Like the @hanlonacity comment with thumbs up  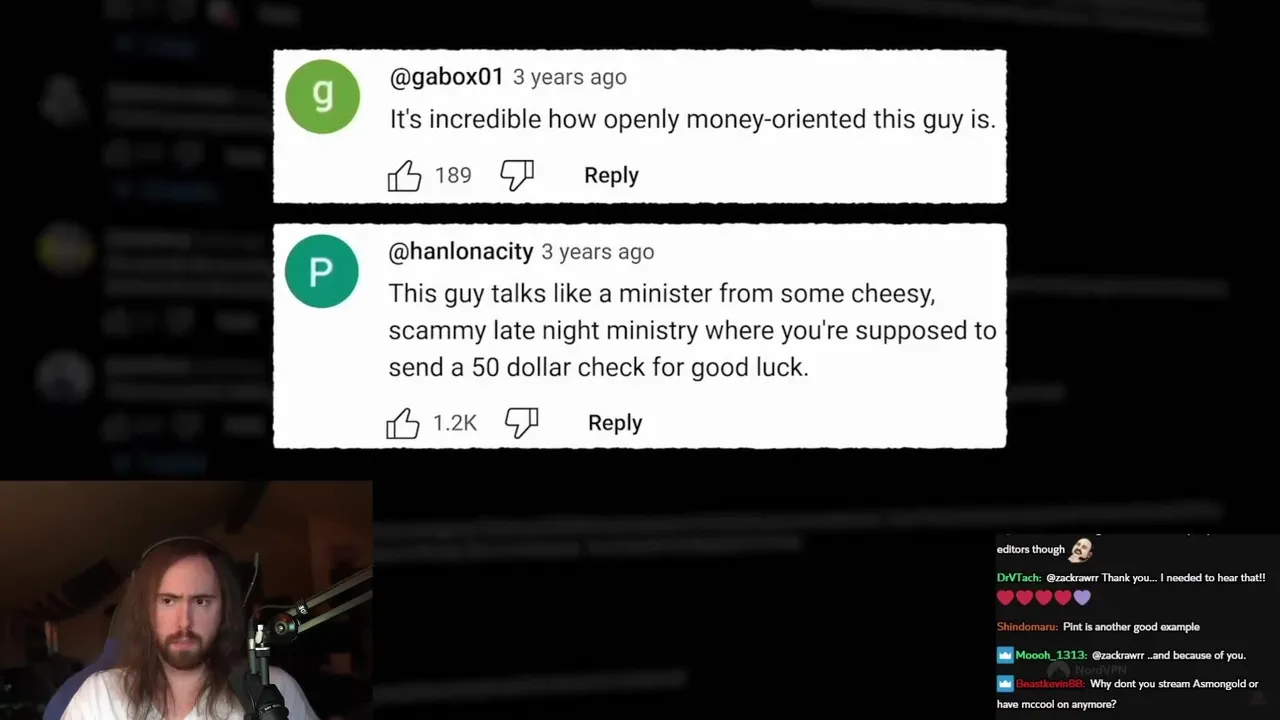pyautogui.click(x=403, y=423)
